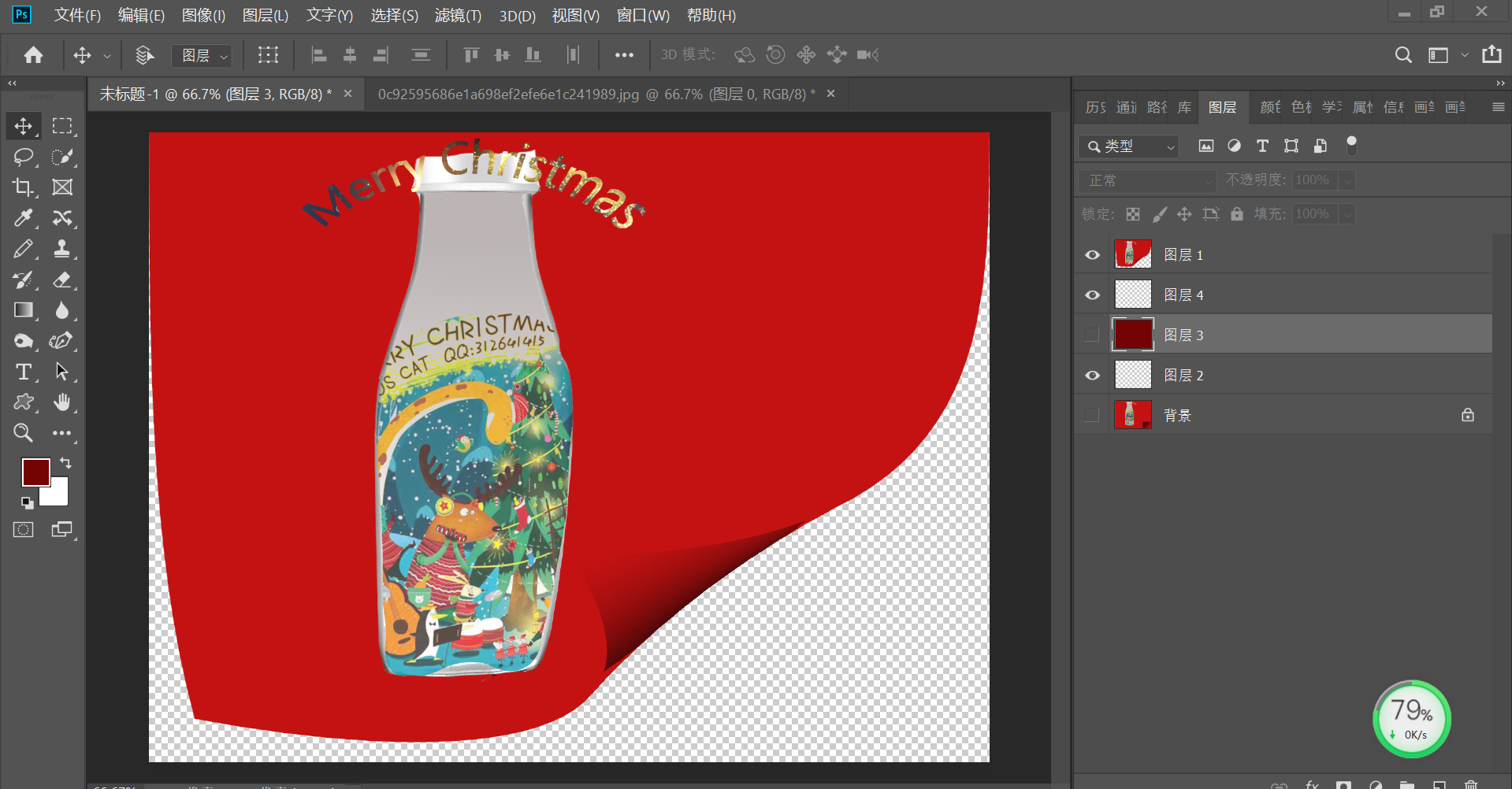This screenshot has width=1512, height=789.
Task: Select the 背景 layer thumbnail
Action: click(1133, 414)
